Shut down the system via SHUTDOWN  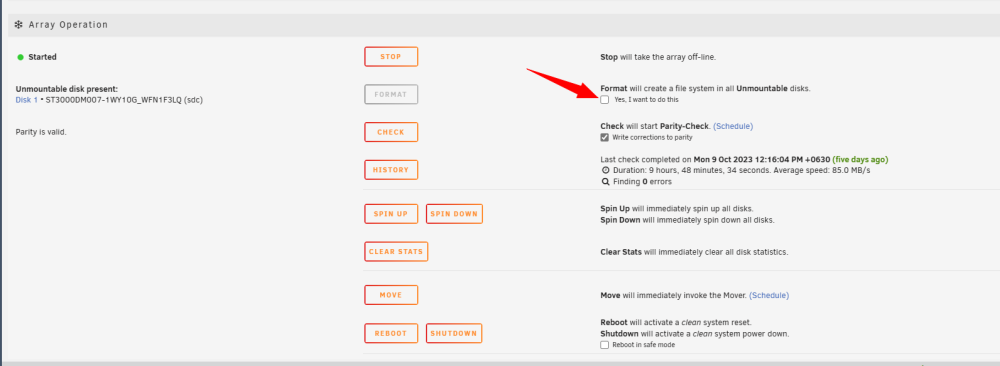(x=454, y=333)
